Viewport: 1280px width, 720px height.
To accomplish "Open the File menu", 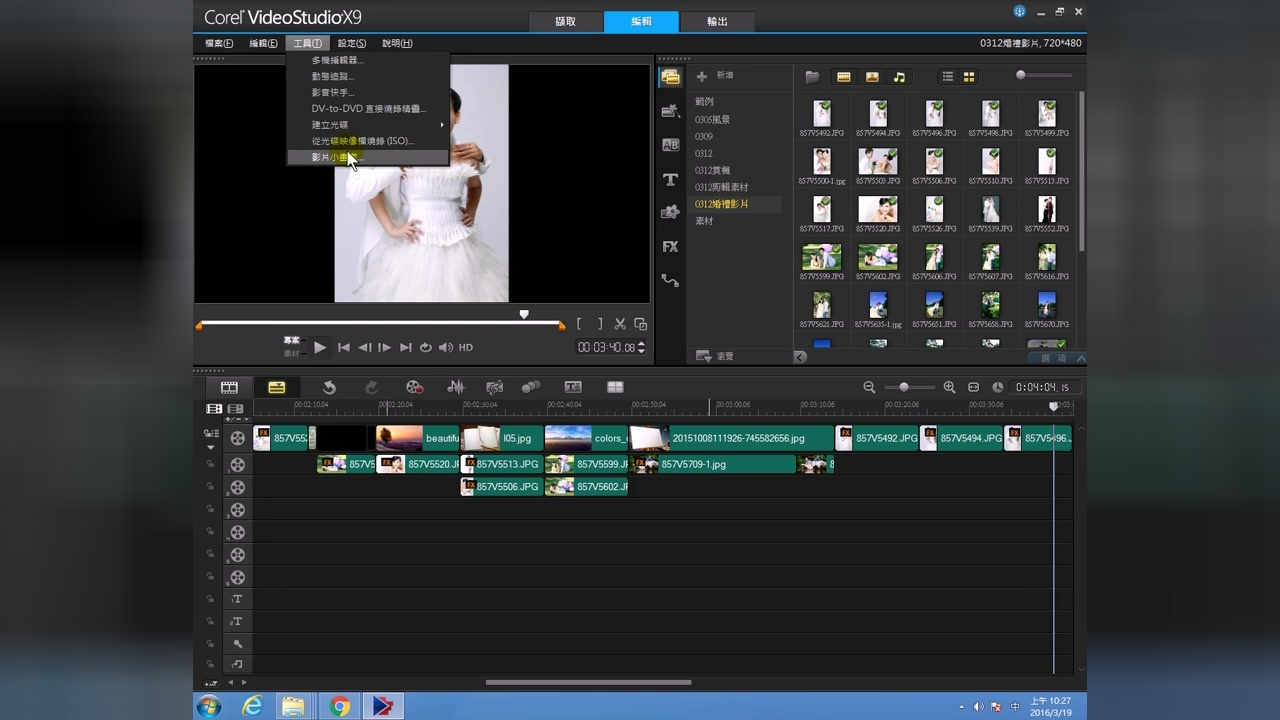I will pos(219,43).
